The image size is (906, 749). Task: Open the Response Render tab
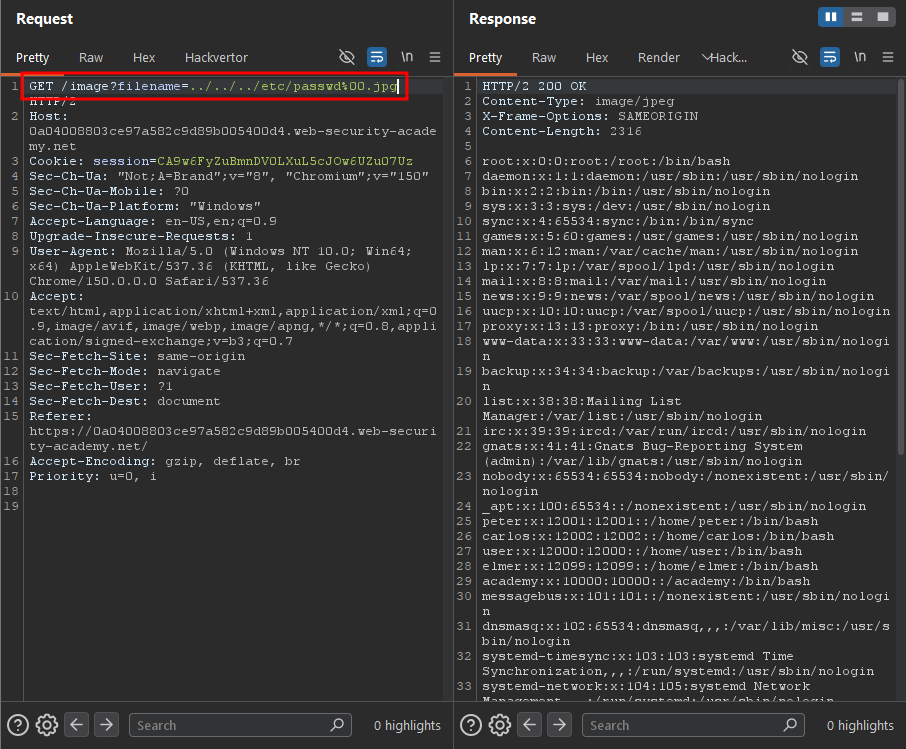[x=659, y=58]
